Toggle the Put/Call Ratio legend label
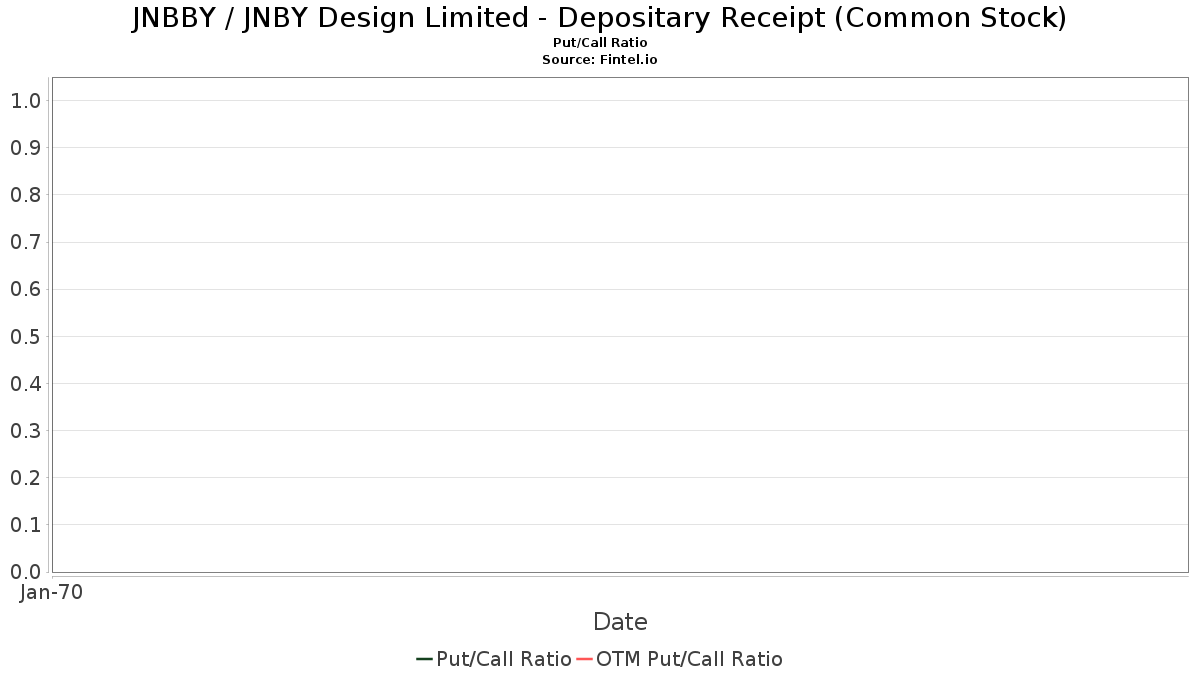 click(x=504, y=659)
